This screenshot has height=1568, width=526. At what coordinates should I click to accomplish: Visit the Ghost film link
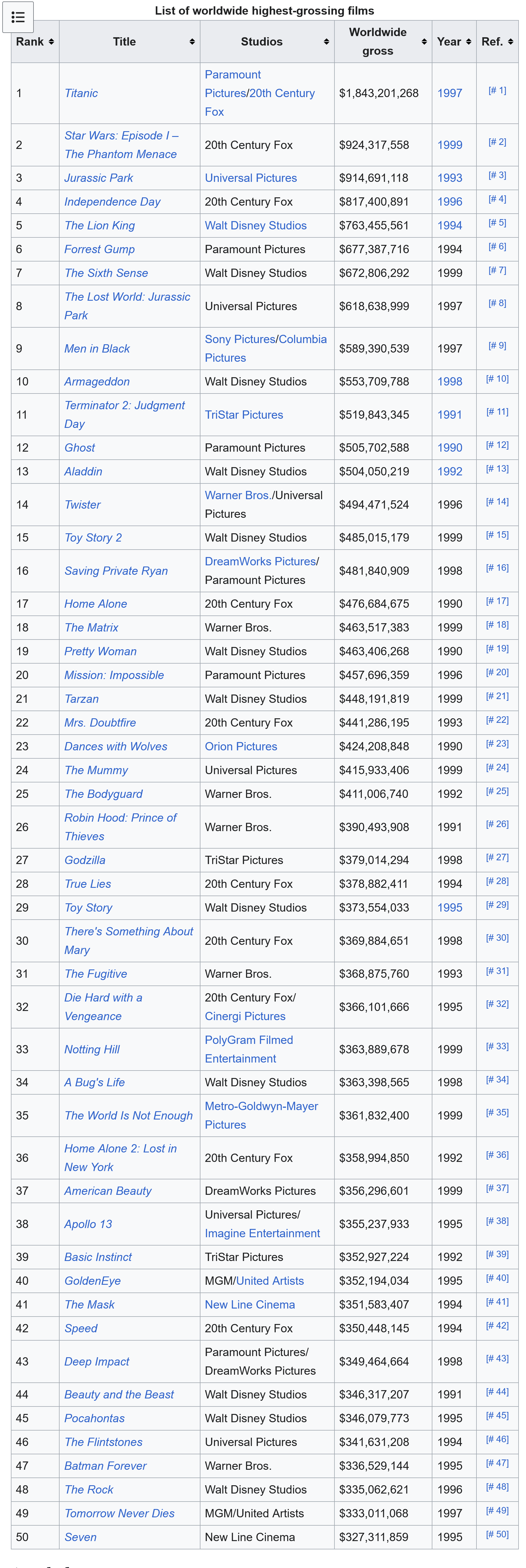tap(80, 447)
